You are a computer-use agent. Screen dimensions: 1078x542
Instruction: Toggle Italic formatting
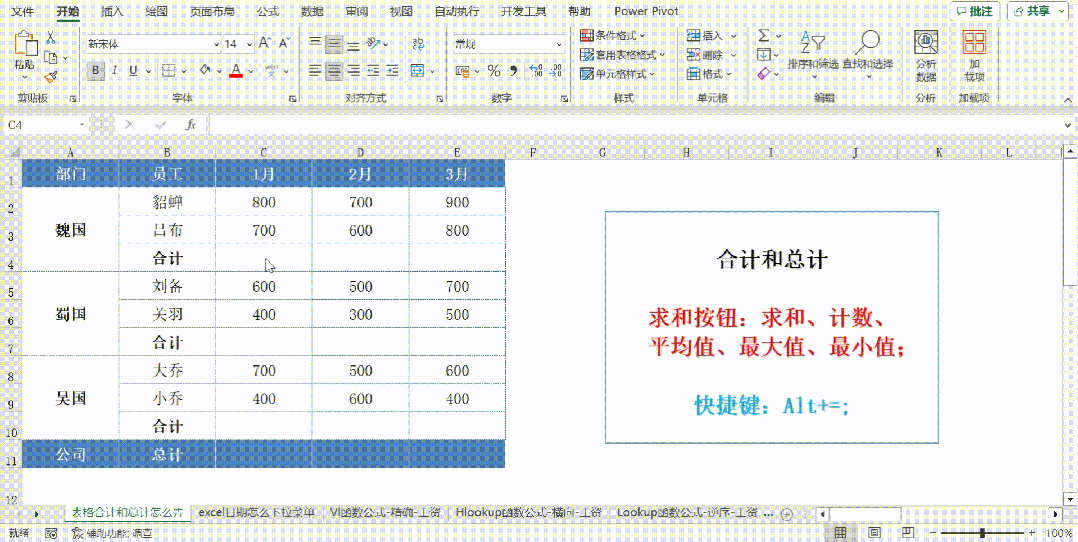(114, 70)
